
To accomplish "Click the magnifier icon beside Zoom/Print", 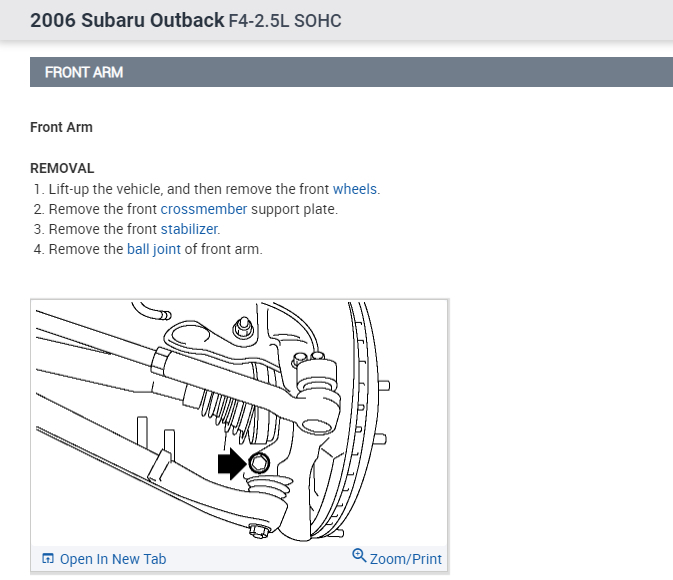I will pos(359,556).
